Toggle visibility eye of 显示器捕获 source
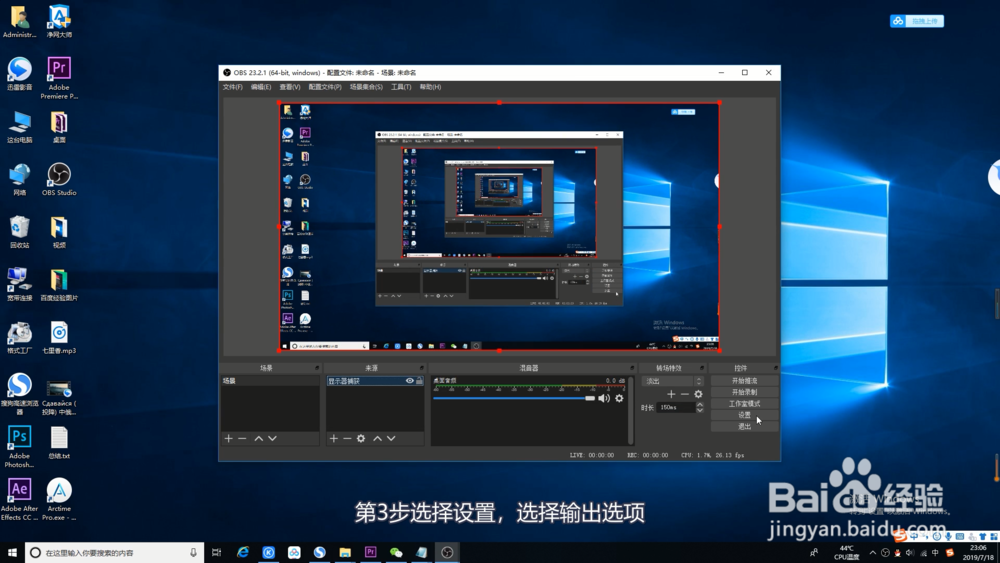Viewport: 1000px width, 563px height. [x=409, y=381]
